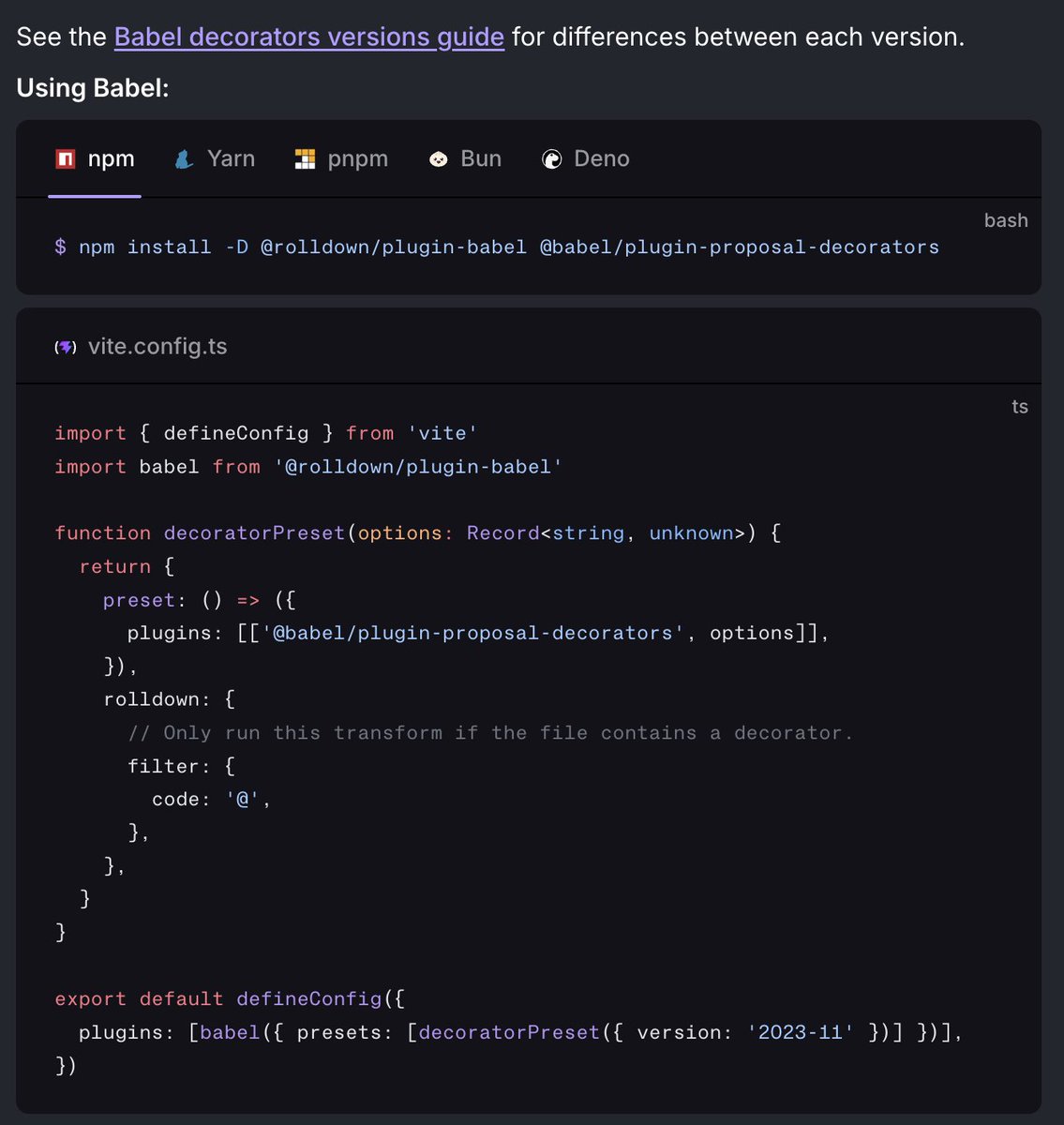Viewport: 1064px width, 1125px height.
Task: Click the Bun logo icon
Action: 438,159
